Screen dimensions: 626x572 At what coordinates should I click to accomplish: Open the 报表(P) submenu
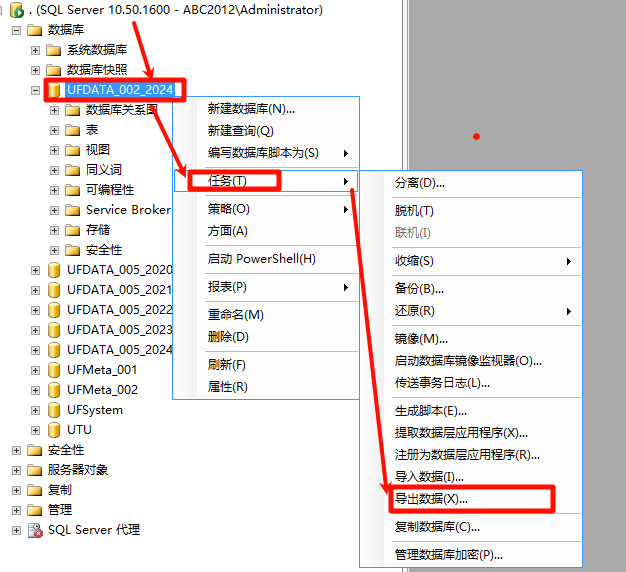click(x=266, y=287)
